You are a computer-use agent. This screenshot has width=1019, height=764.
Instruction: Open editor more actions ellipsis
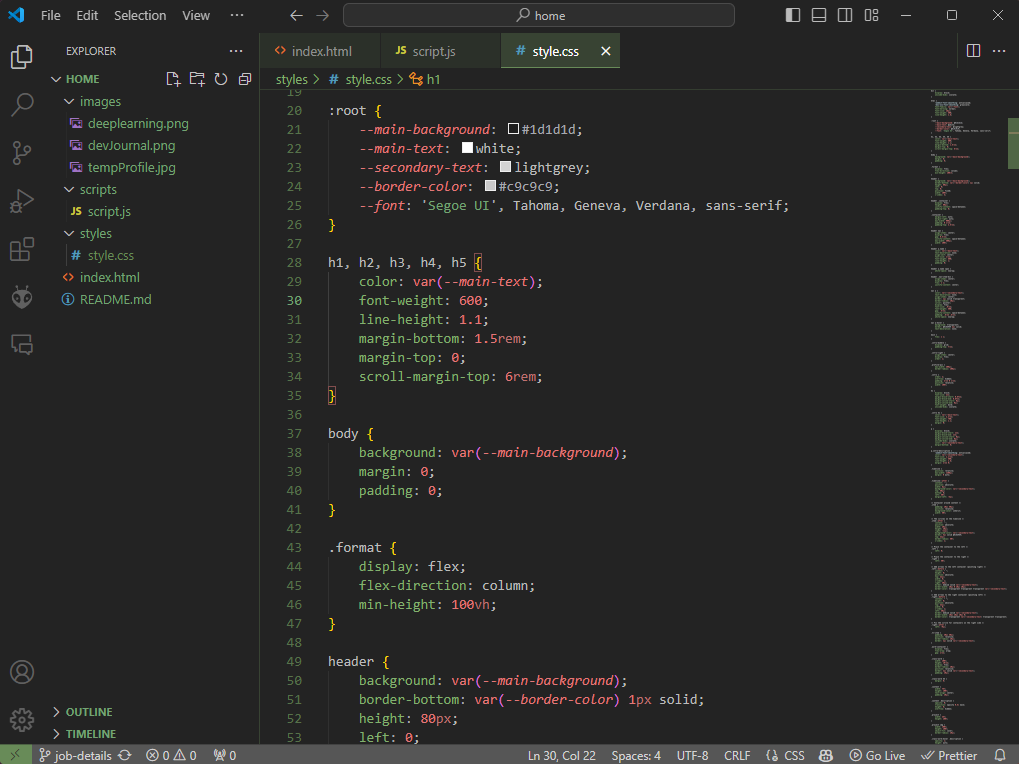[999, 51]
